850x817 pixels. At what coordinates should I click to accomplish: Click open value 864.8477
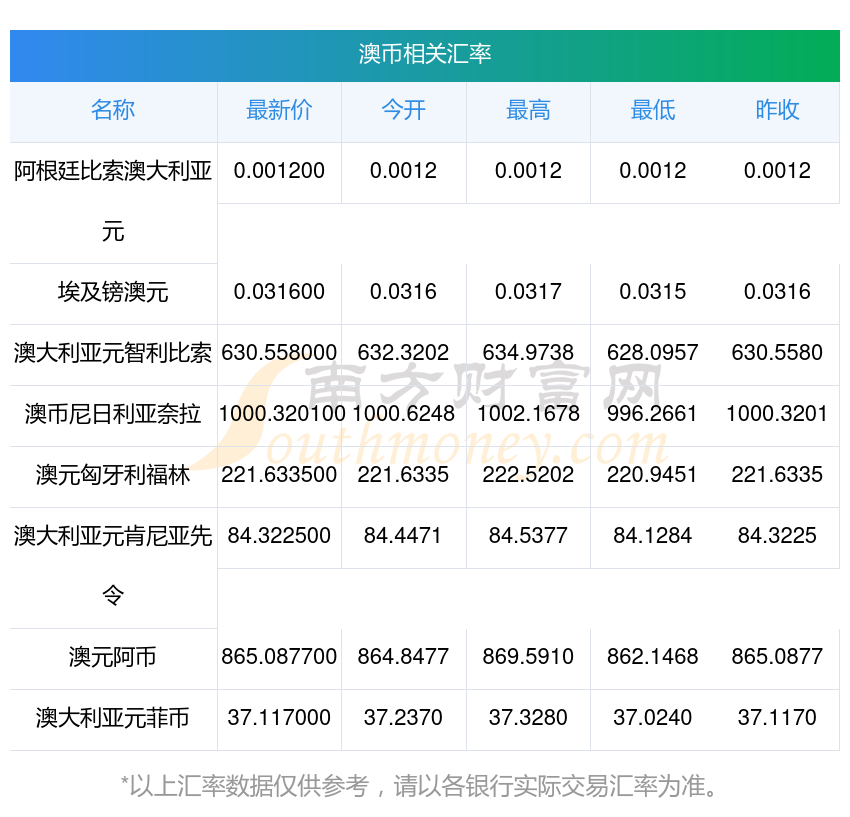click(x=403, y=657)
